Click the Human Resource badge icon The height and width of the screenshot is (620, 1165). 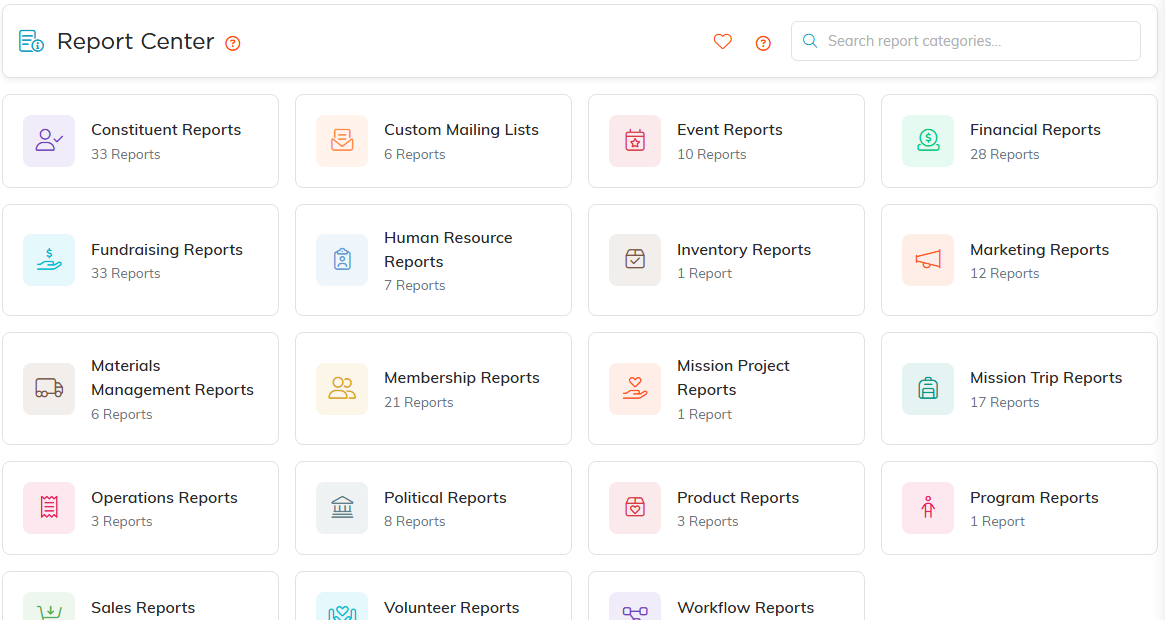(342, 260)
